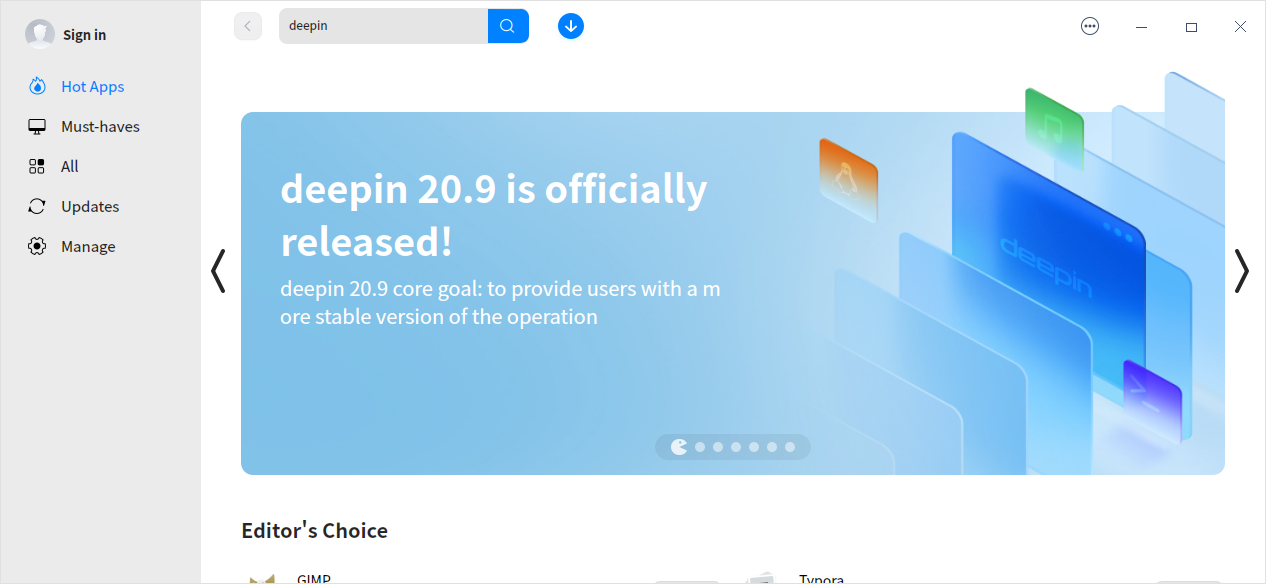Open the GIMP app entry

click(314, 578)
